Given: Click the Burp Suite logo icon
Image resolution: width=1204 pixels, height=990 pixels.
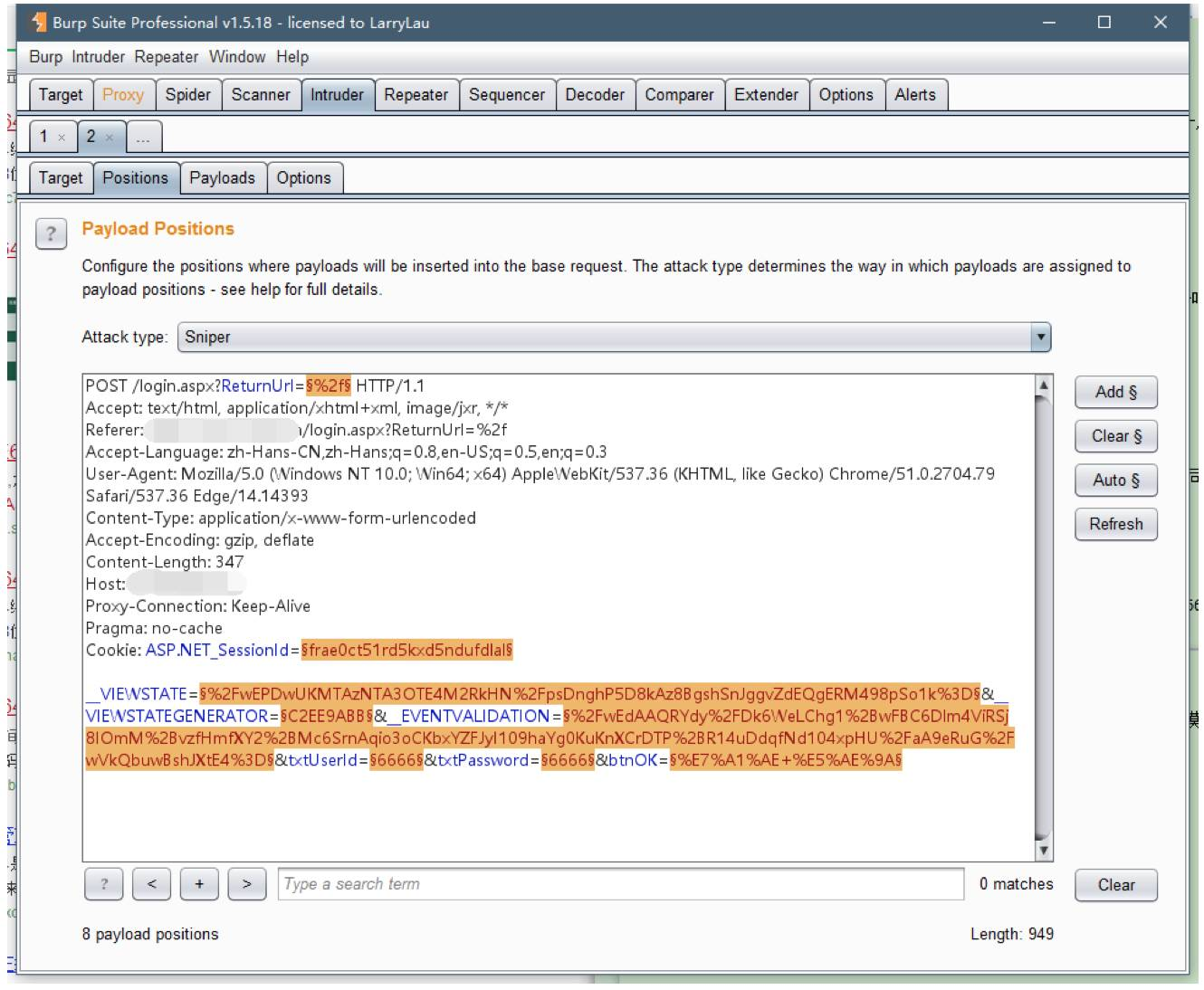Looking at the screenshot, I should 38,23.
